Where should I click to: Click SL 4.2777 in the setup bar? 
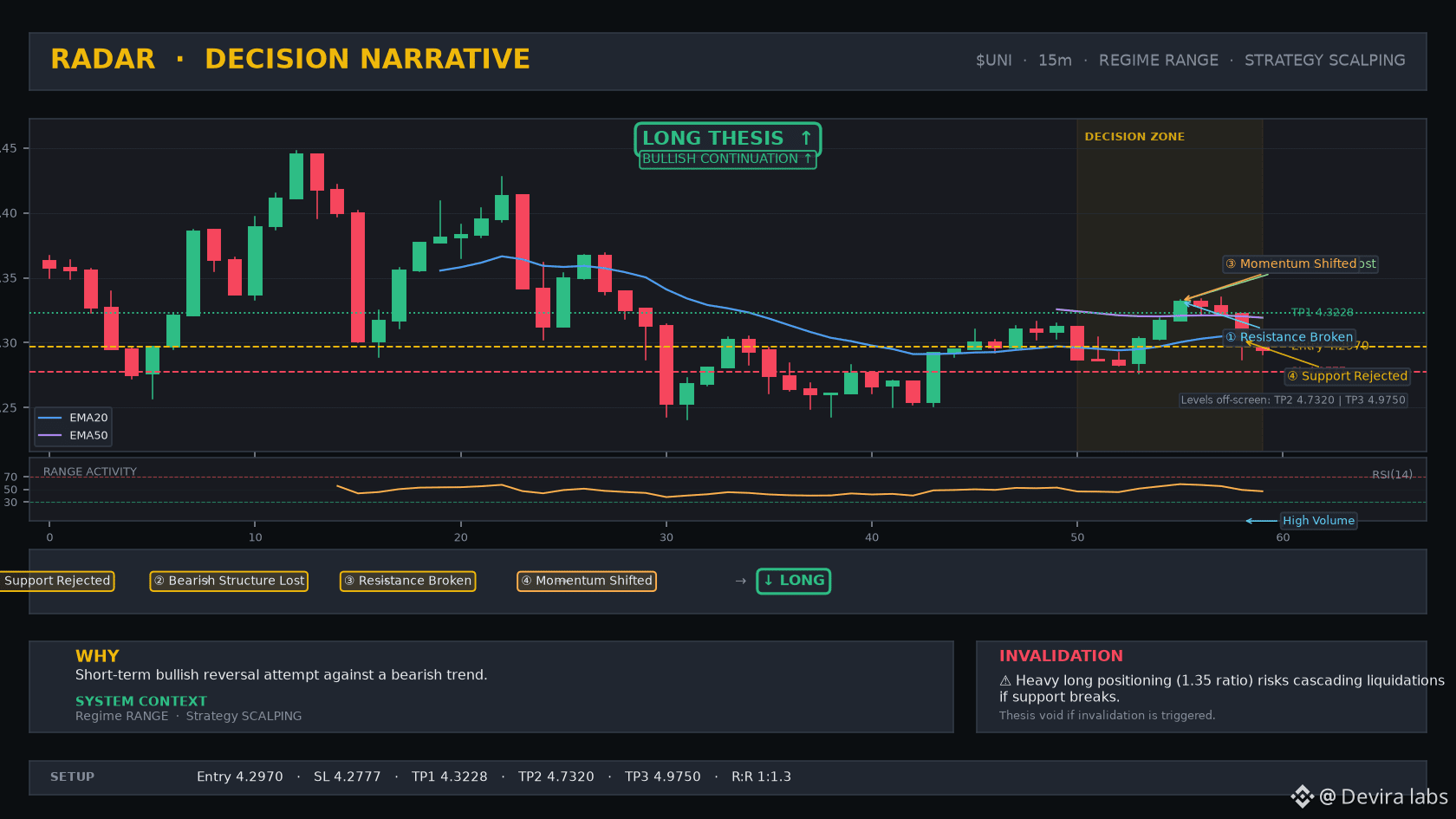pos(348,777)
